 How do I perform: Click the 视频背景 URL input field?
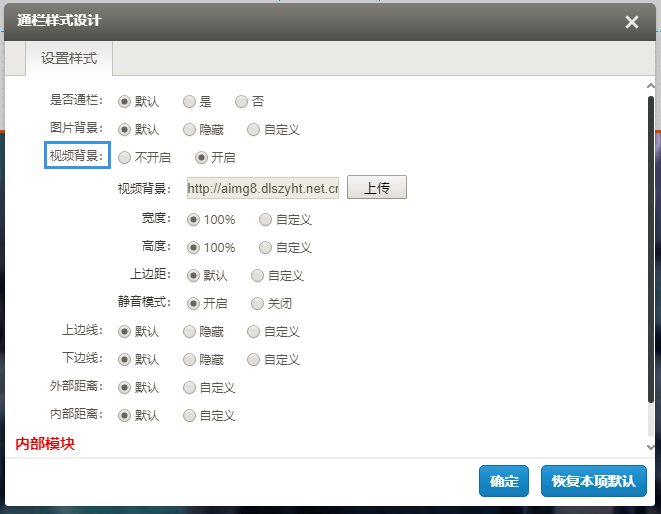(x=263, y=188)
